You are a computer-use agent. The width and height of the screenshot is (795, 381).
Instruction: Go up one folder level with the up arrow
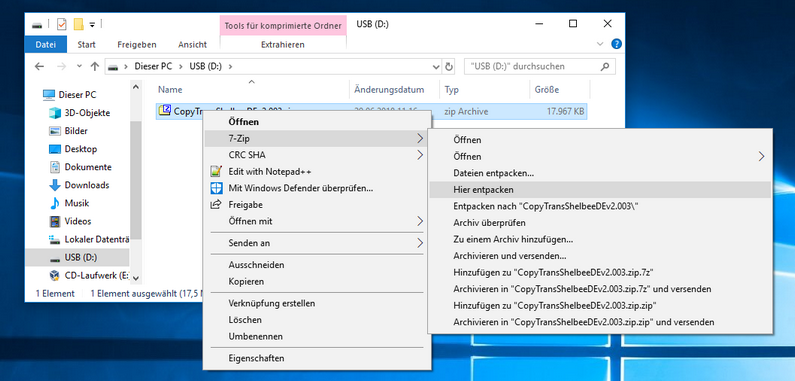coord(94,66)
